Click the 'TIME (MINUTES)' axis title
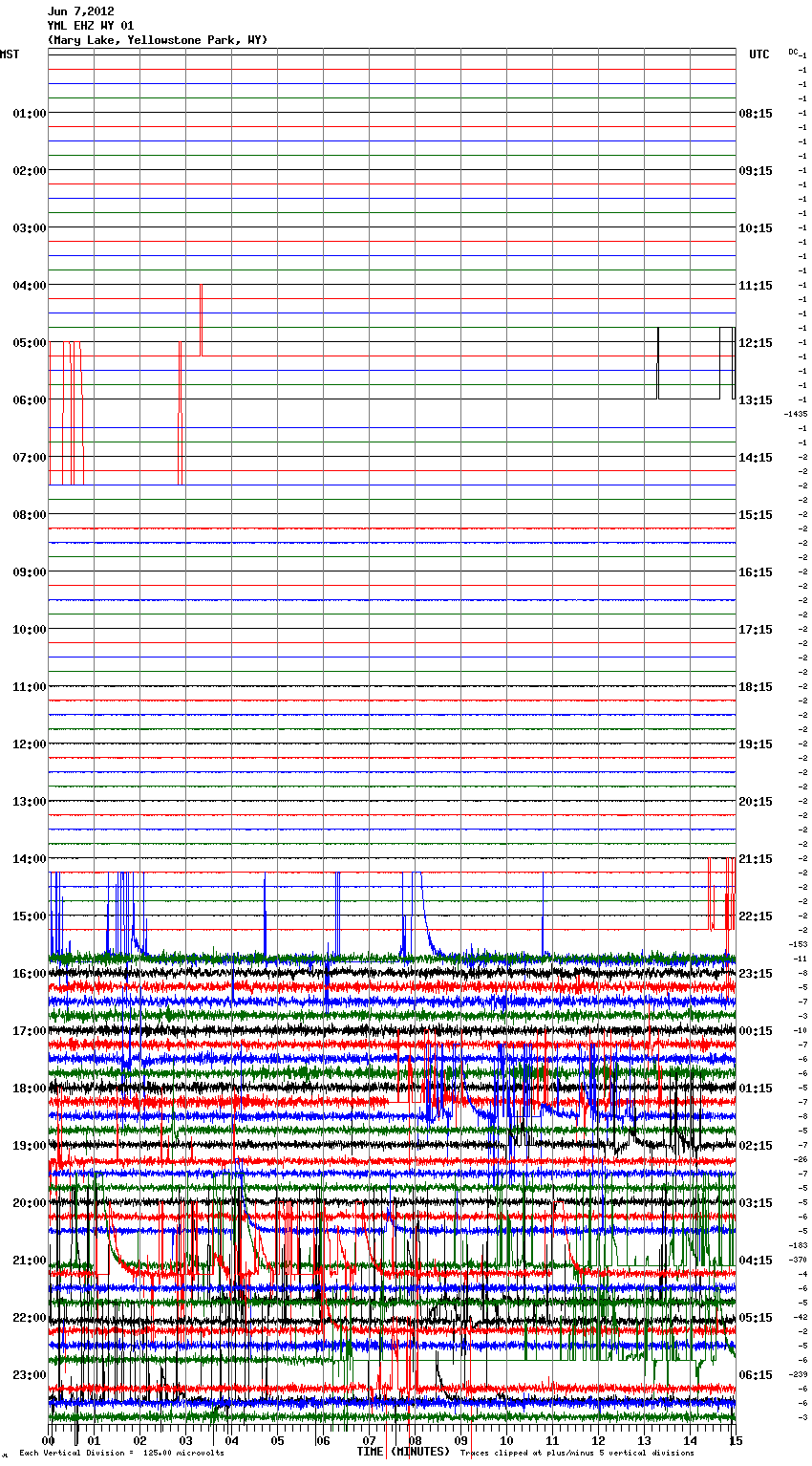This screenshot has width=812, height=1466. (403, 1452)
